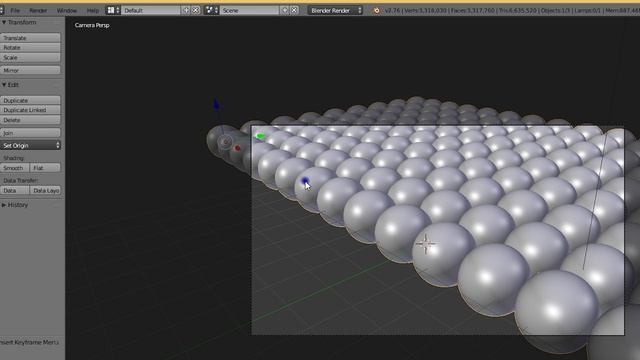Delete the active scene with X icon
The height and width of the screenshot is (360, 640).
(x=294, y=10)
